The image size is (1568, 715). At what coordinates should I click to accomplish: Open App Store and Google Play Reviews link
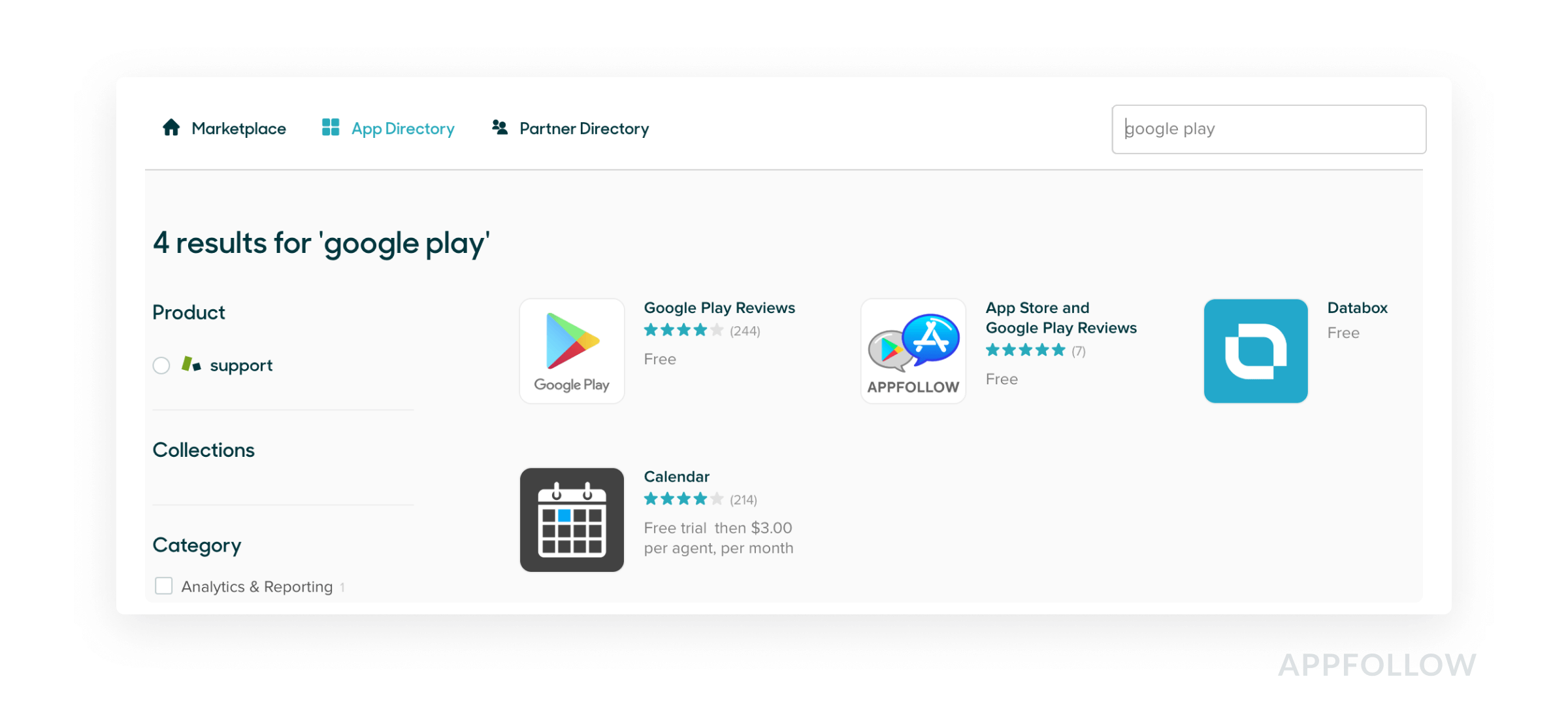1061,318
